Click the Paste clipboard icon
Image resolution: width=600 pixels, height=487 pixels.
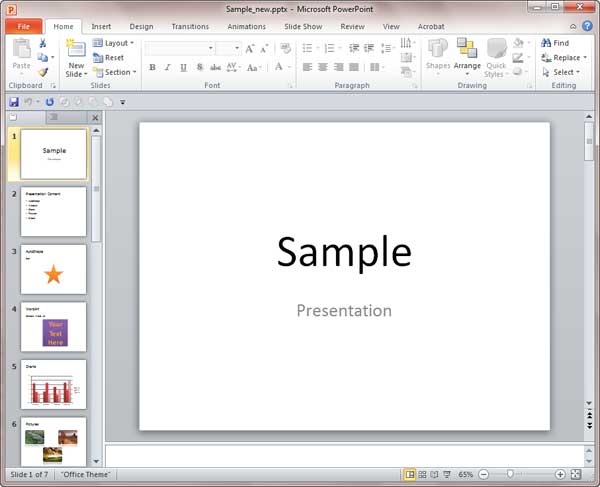point(21,54)
